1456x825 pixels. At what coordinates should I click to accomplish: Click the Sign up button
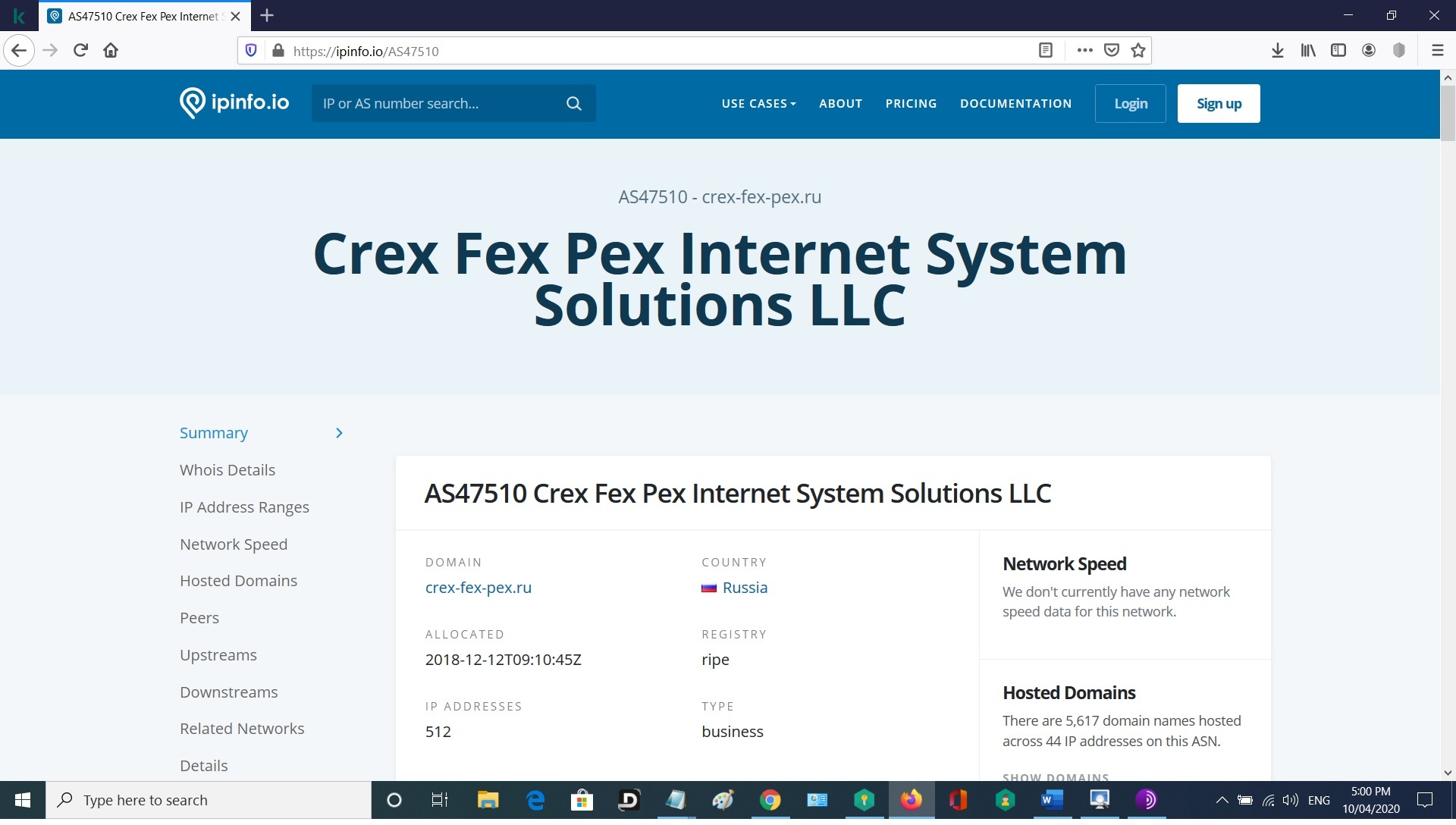pyautogui.click(x=1218, y=104)
